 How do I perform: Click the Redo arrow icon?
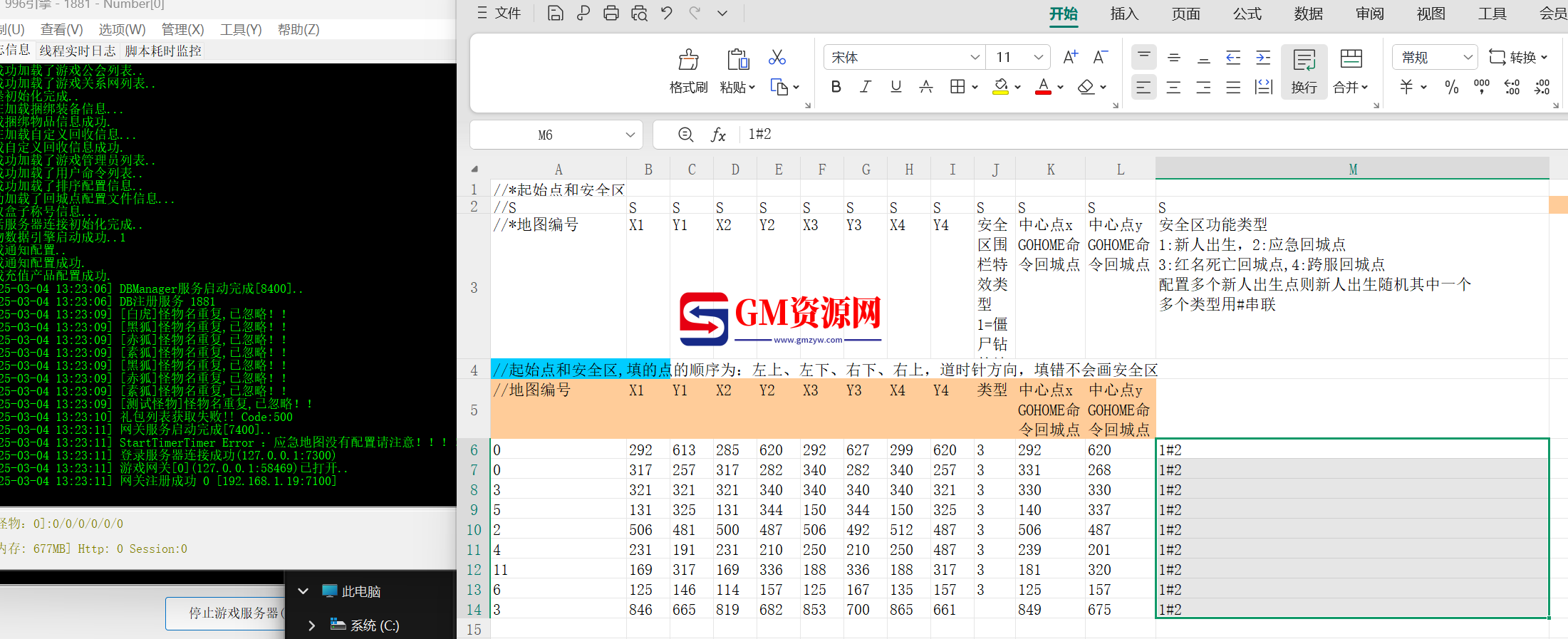(x=695, y=13)
